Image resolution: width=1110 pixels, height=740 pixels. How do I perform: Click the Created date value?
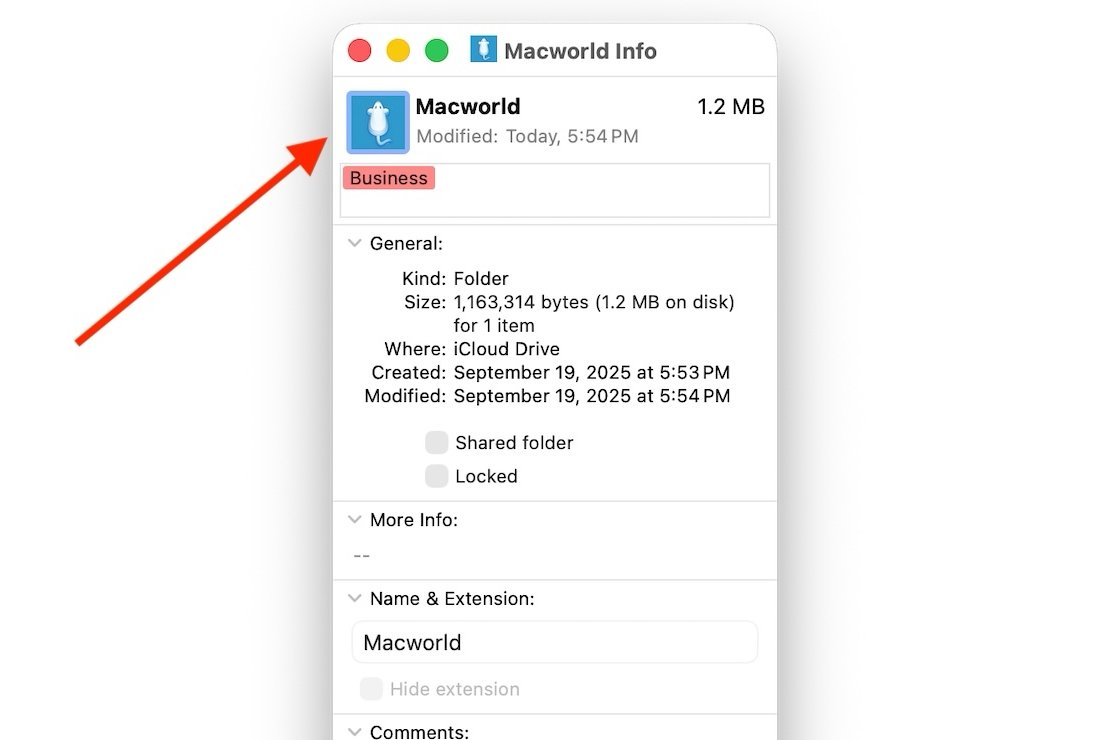pyautogui.click(x=591, y=373)
